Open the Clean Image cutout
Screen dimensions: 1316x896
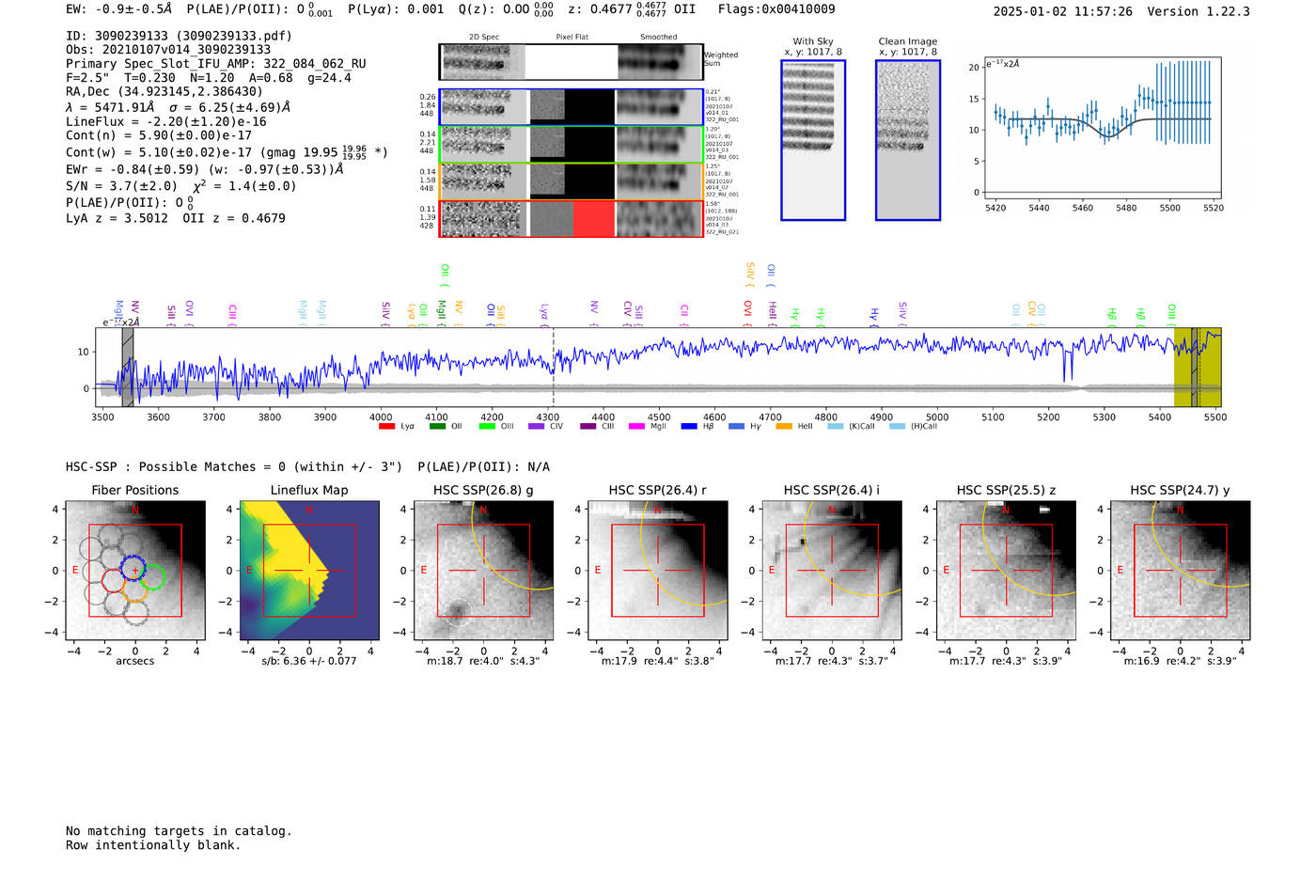(908, 140)
